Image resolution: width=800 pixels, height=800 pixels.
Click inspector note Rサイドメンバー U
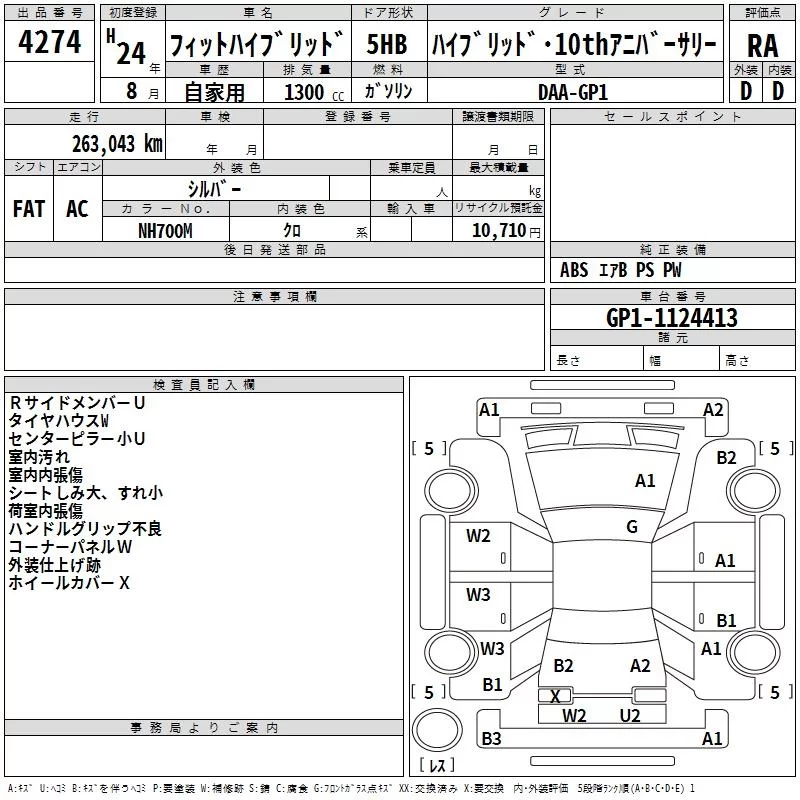tap(77, 403)
